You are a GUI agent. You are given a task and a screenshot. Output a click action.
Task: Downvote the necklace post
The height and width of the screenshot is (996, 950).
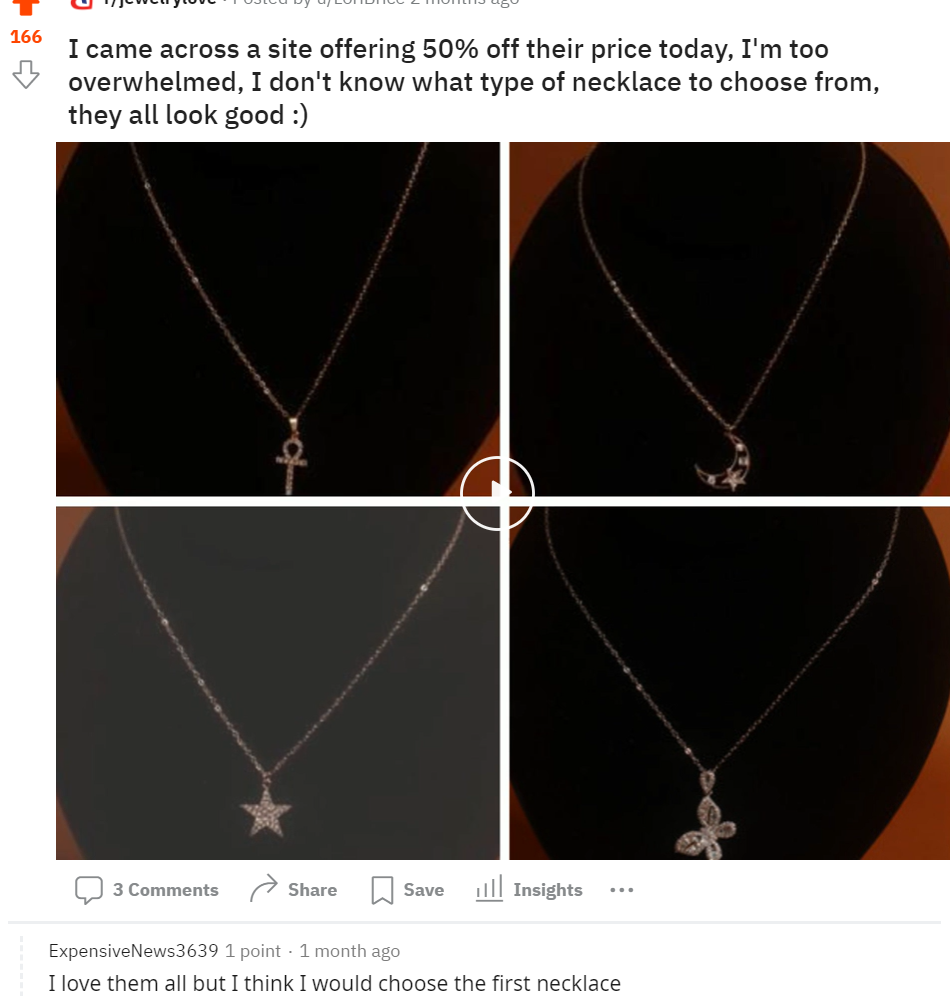coord(25,74)
